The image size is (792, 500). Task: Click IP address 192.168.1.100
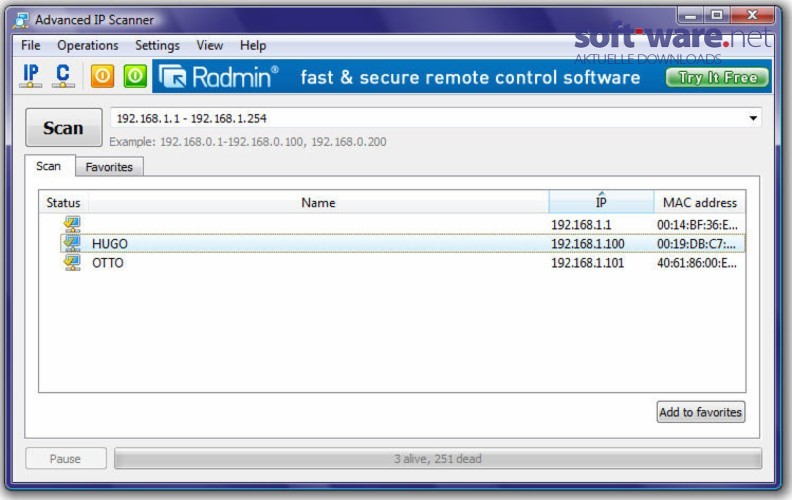[587, 244]
